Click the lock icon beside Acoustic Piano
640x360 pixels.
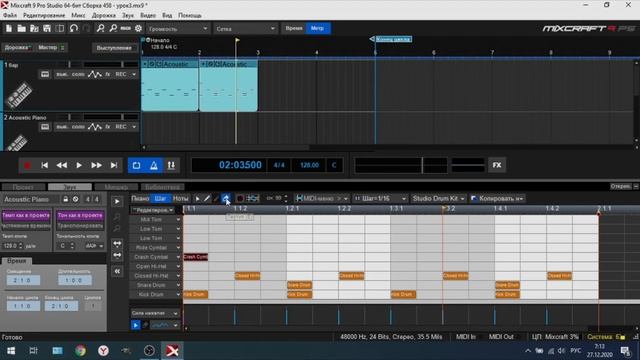coord(65,199)
